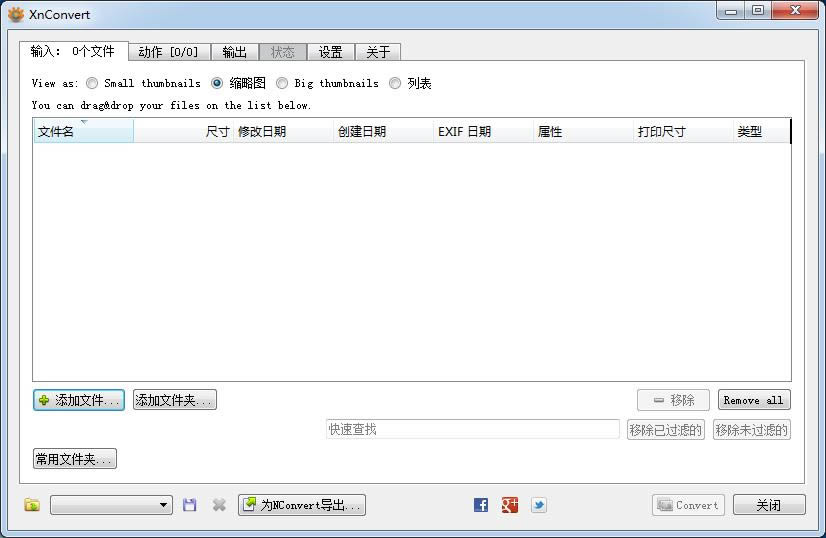Sort by the 尺寸 column header
The height and width of the screenshot is (538, 826).
[x=183, y=131]
